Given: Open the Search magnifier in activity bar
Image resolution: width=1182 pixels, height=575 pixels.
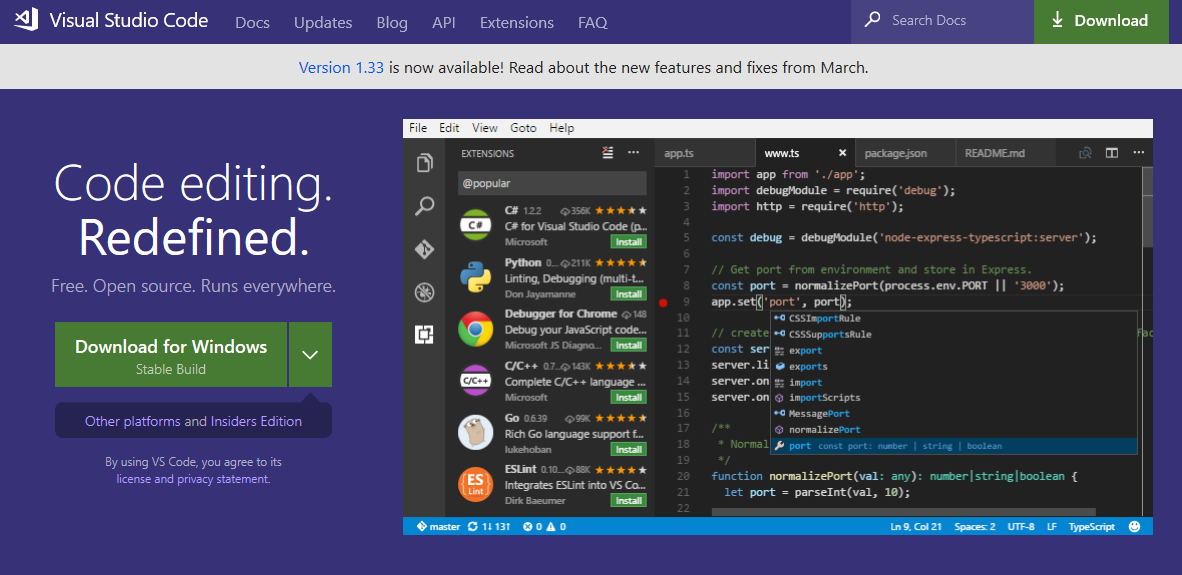Looking at the screenshot, I should [425, 206].
